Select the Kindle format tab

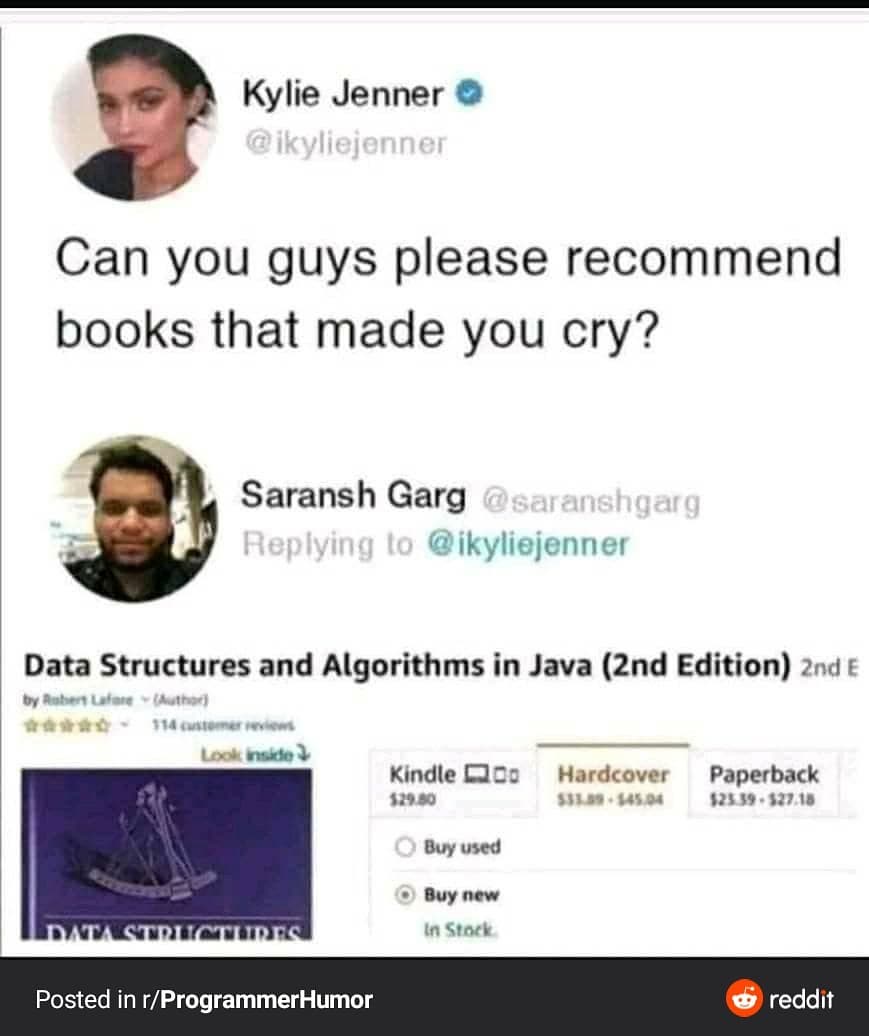pos(453,784)
